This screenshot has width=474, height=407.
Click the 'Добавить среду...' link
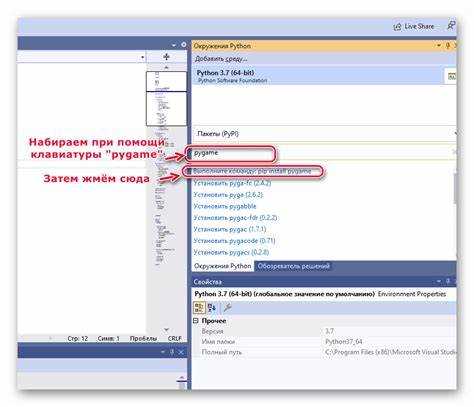pos(221,59)
